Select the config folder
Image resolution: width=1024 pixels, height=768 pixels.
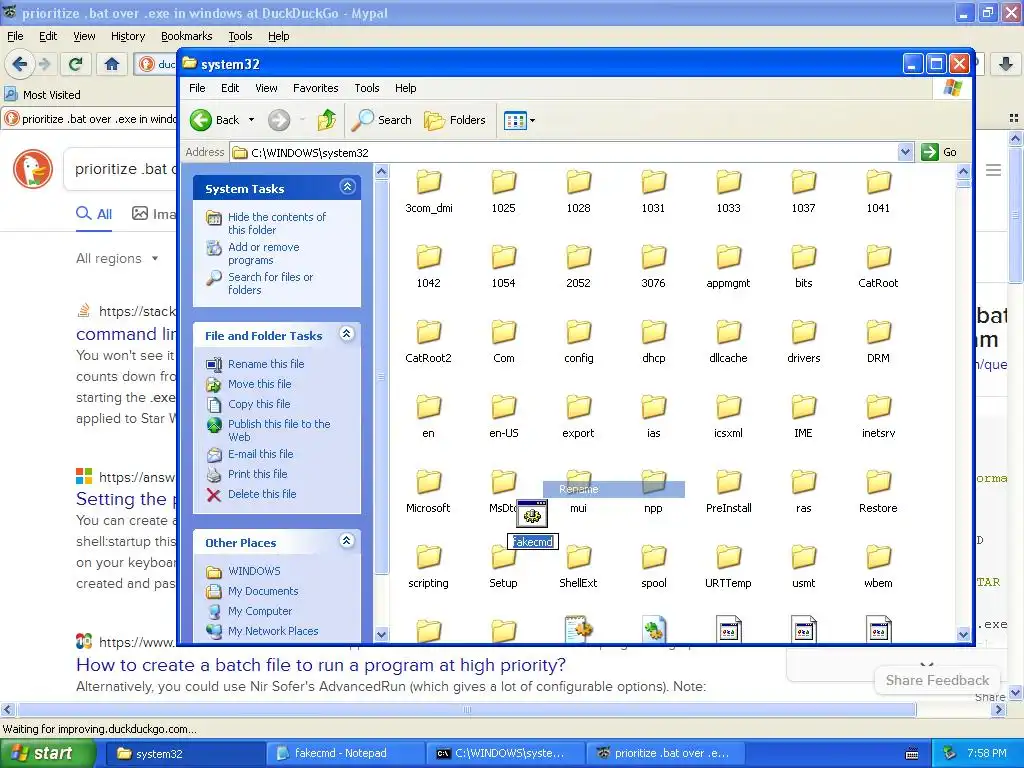578,342
